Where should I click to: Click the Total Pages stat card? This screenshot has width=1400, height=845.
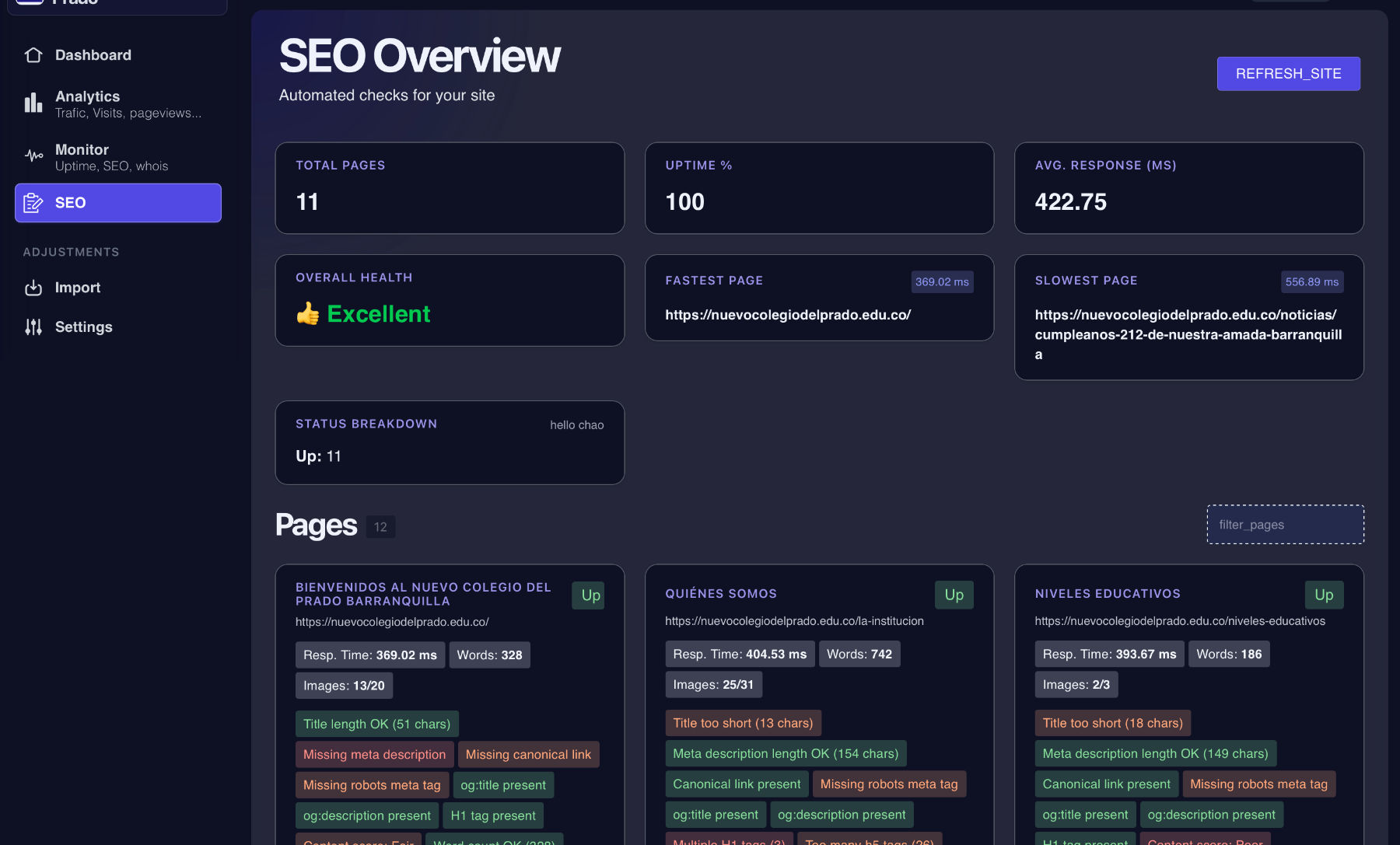click(x=450, y=188)
